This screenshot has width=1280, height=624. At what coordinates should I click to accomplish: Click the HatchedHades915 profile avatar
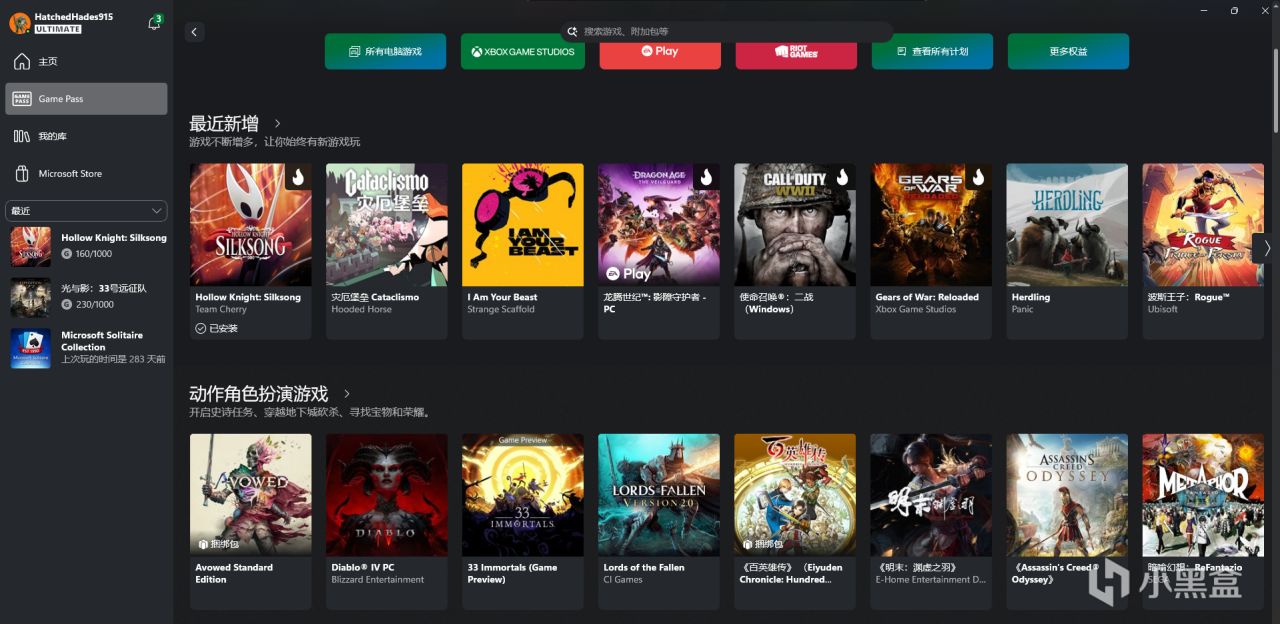(x=19, y=23)
